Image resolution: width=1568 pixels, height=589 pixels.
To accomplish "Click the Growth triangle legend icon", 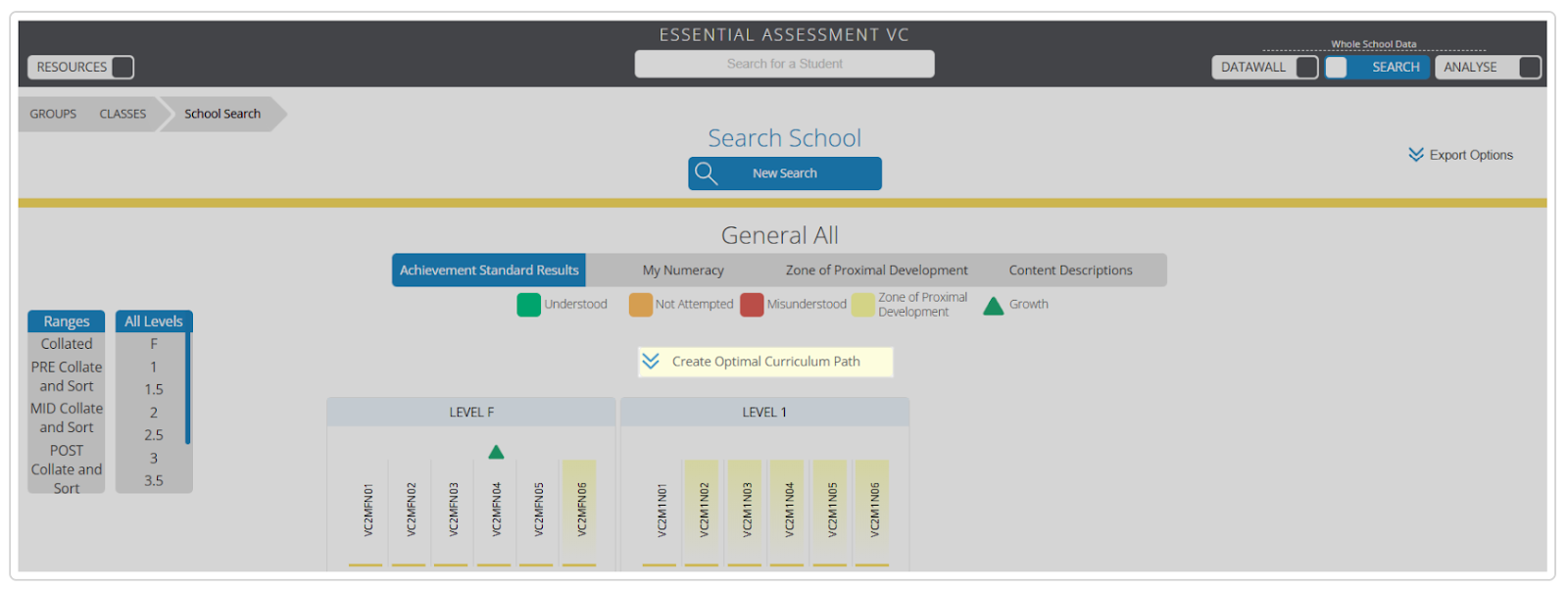I will pyautogui.click(x=993, y=306).
